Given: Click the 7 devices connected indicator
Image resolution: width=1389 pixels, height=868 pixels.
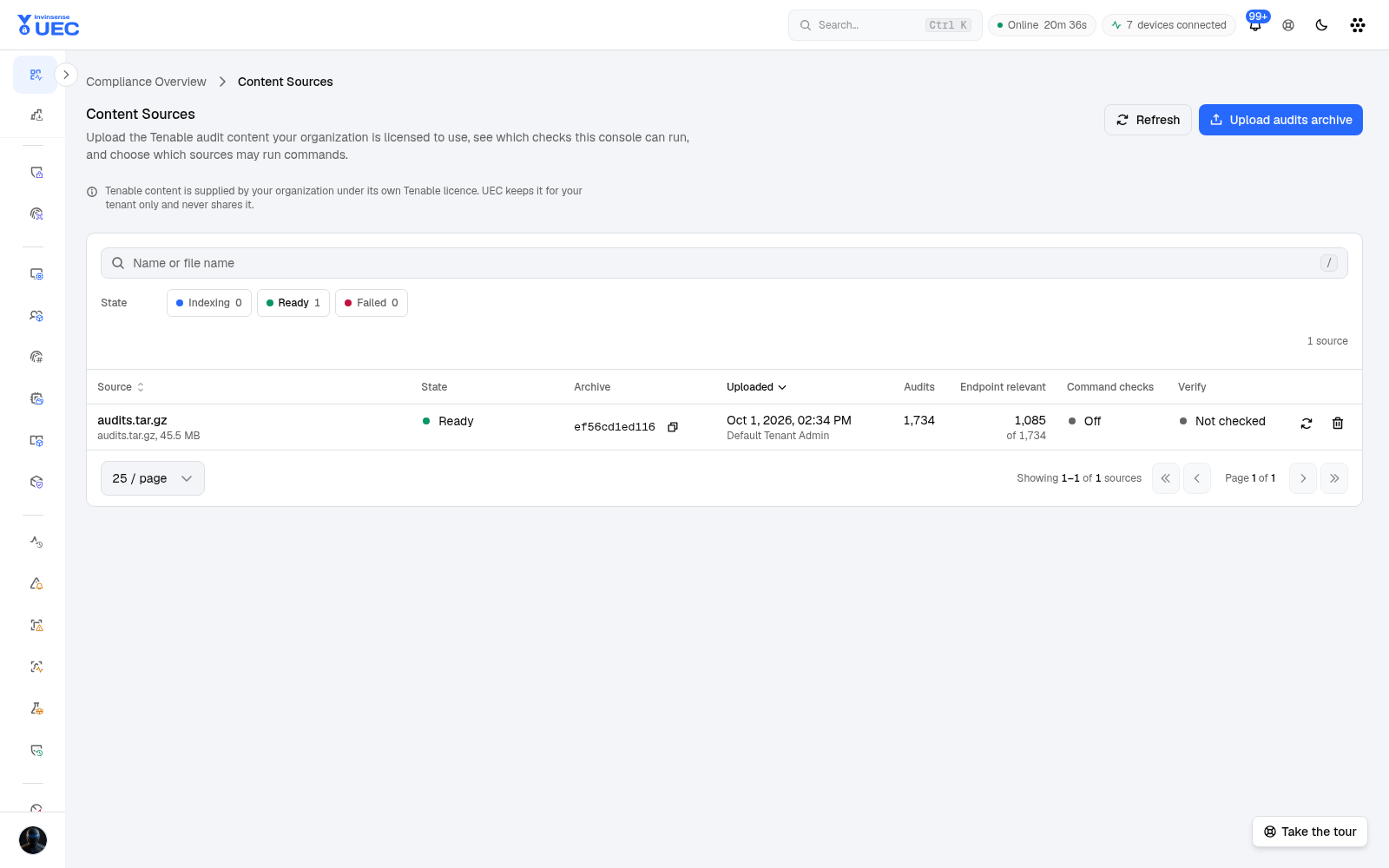Looking at the screenshot, I should (x=1168, y=25).
